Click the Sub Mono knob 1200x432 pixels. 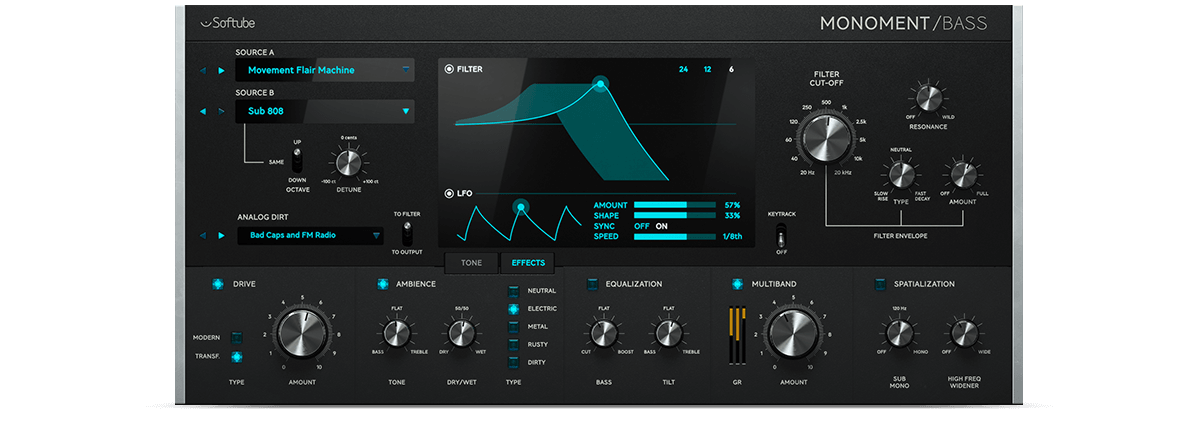tap(898, 333)
